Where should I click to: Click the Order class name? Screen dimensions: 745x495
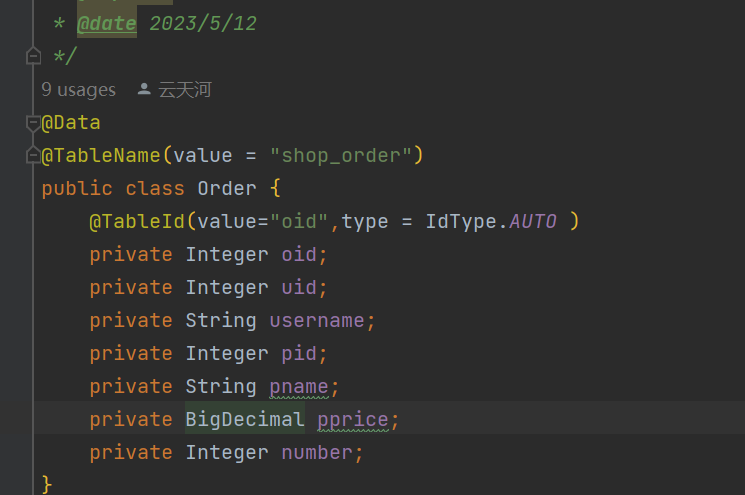click(227, 188)
